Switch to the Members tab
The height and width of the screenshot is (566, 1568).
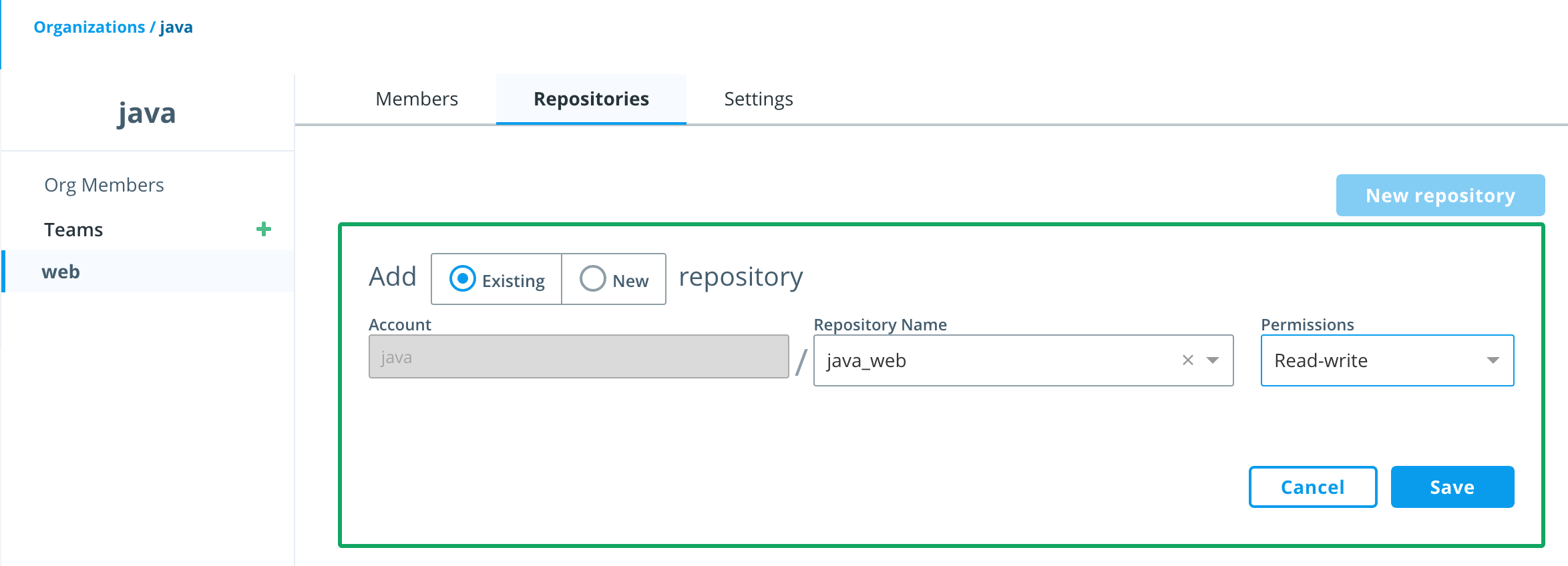(417, 99)
